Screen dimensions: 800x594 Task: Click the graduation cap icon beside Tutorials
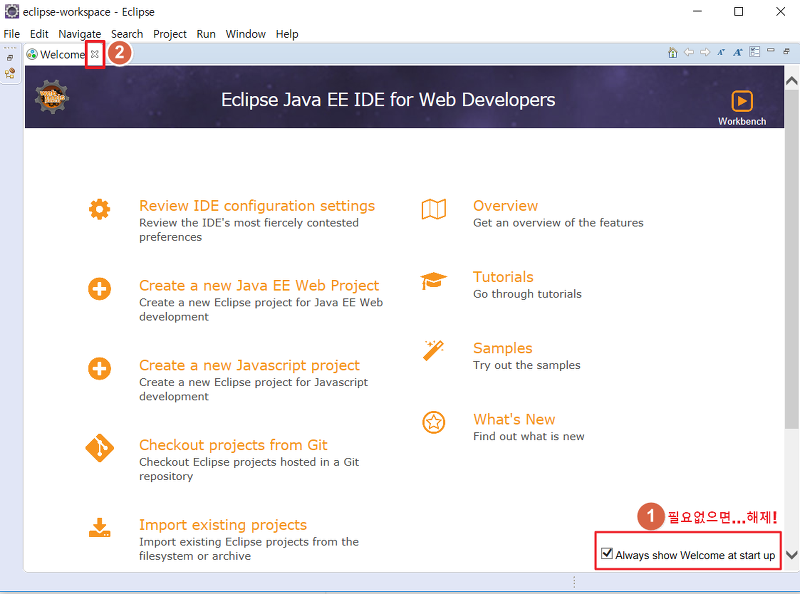coord(433,281)
